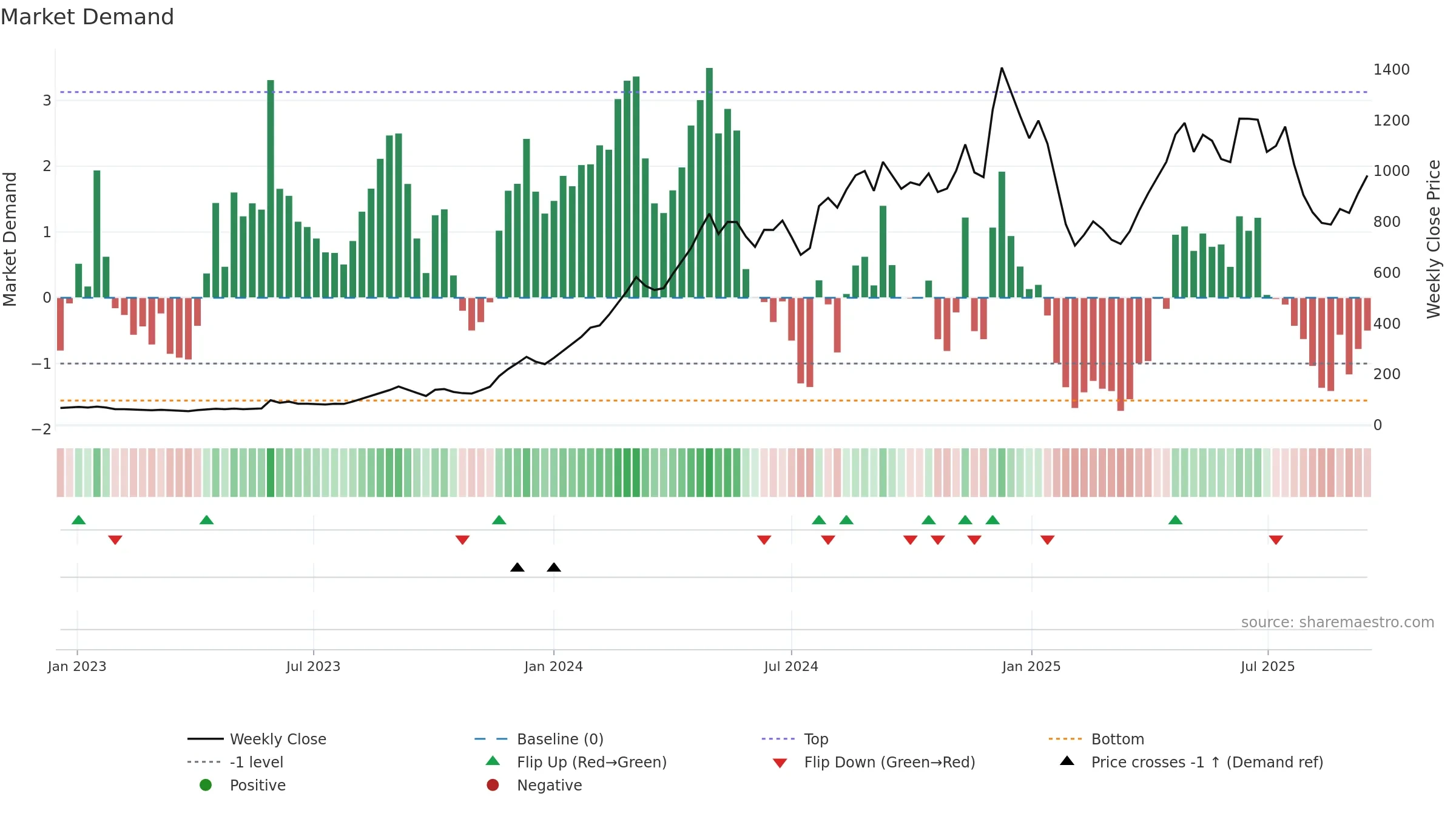Click the 1400 price axis tick
The height and width of the screenshot is (819, 1456).
(1391, 70)
